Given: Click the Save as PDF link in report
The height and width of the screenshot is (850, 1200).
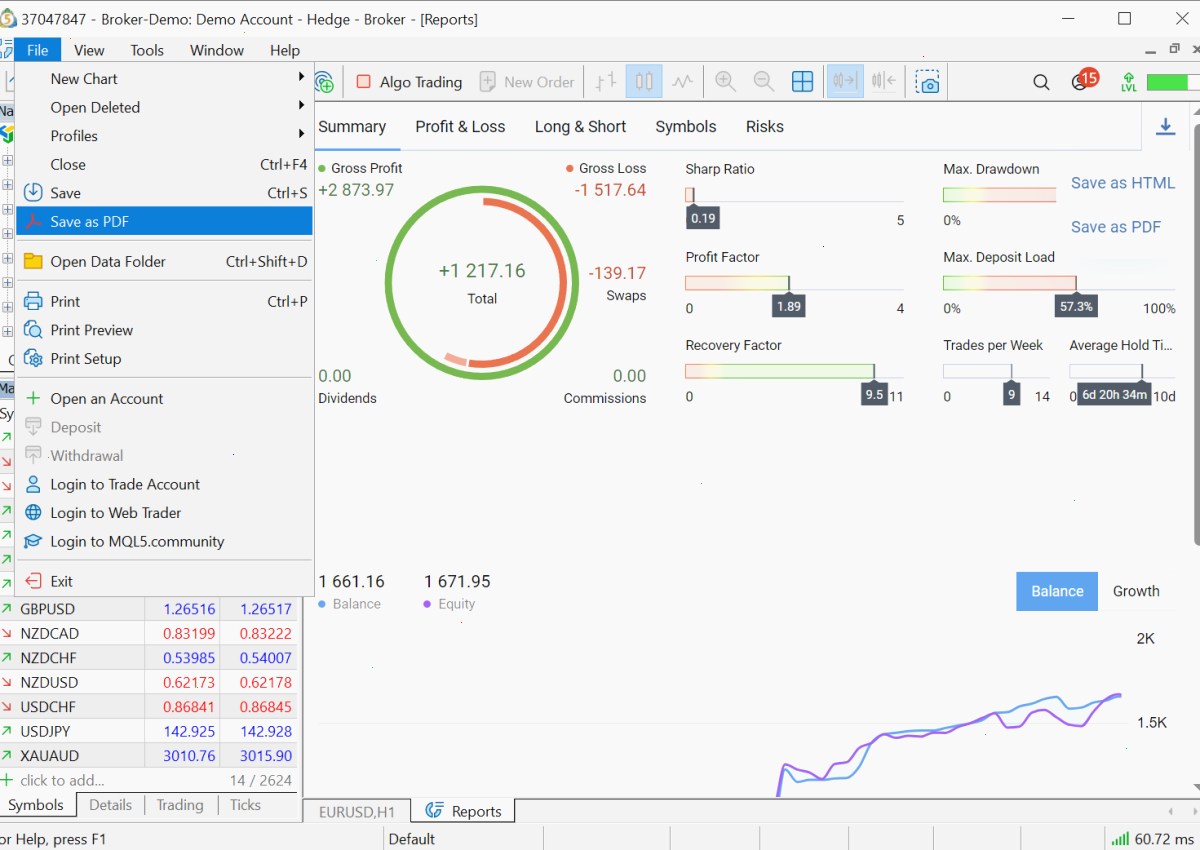Looking at the screenshot, I should point(1116,227).
